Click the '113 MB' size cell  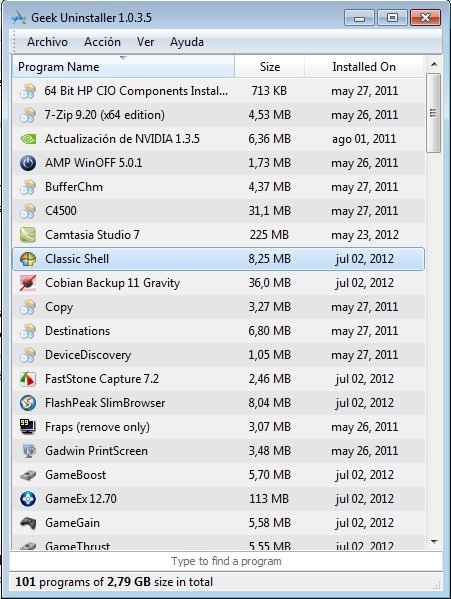tap(269, 499)
